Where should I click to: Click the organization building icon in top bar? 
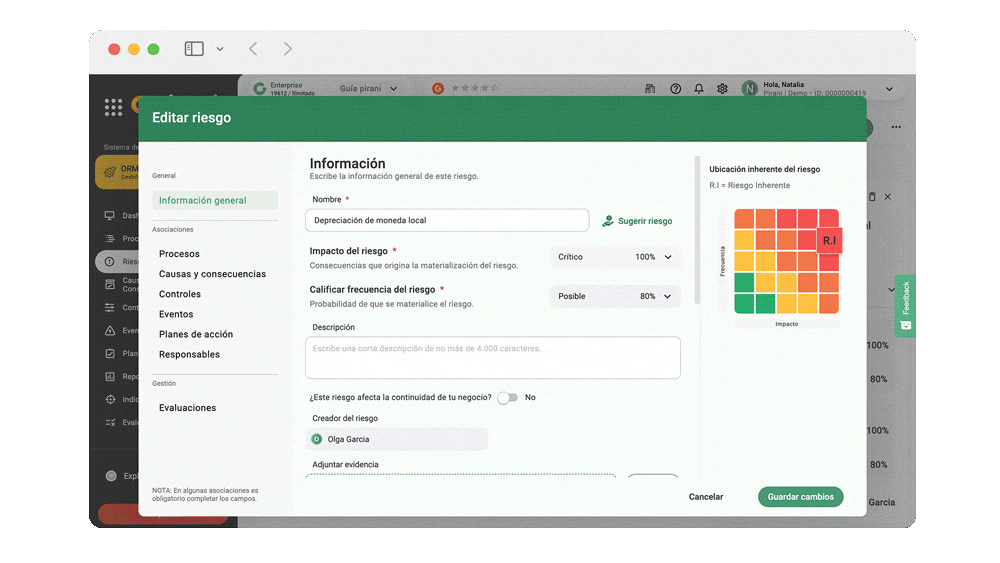[x=650, y=89]
